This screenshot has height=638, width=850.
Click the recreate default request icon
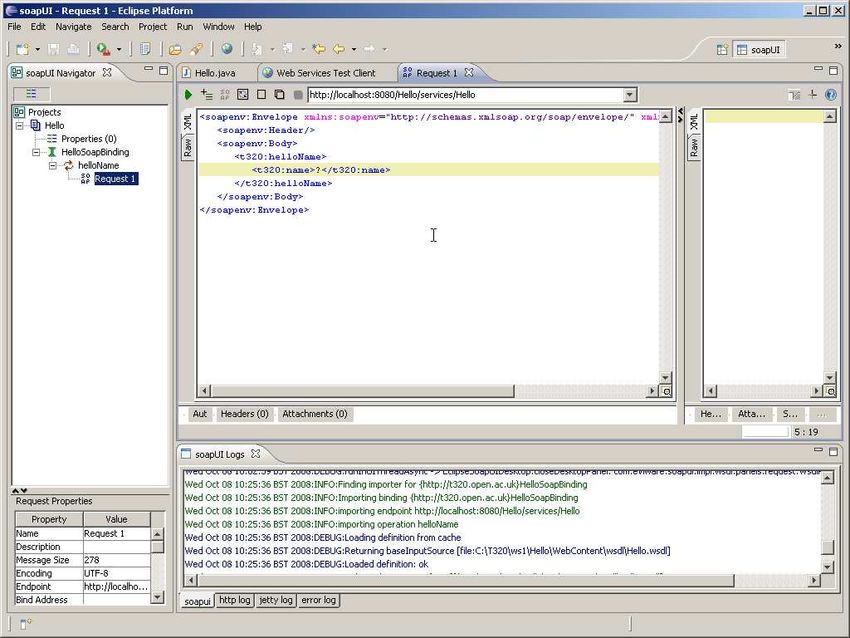(x=243, y=95)
